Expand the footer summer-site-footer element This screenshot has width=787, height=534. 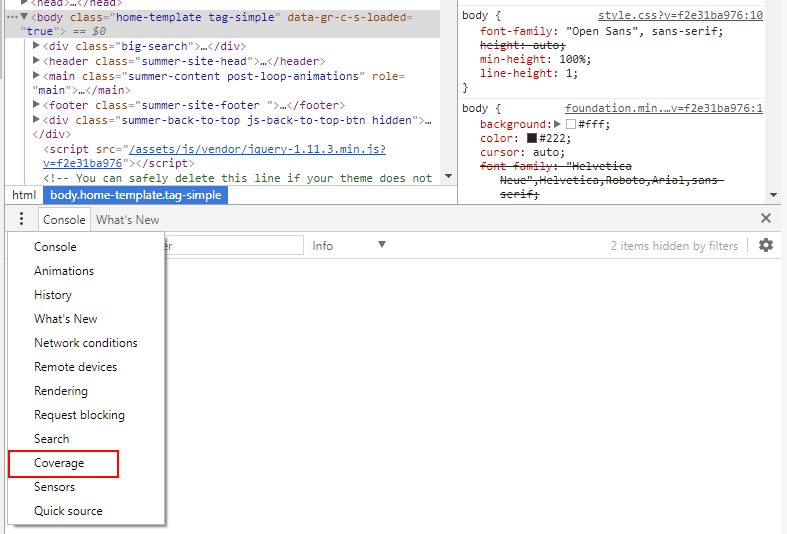point(36,105)
